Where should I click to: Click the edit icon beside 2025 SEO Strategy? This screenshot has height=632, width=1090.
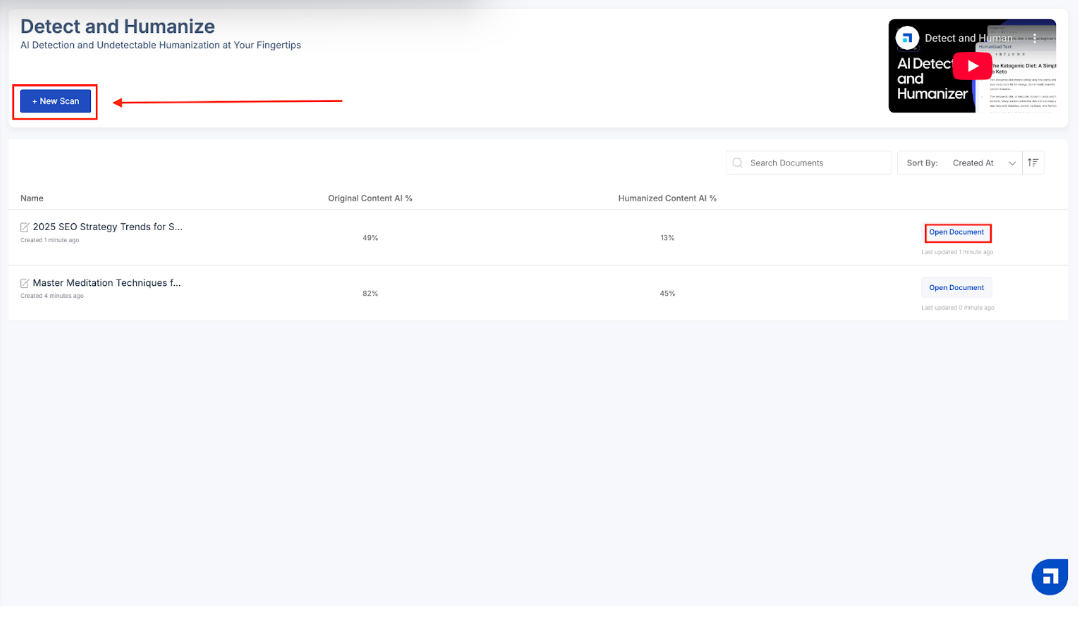[25, 227]
